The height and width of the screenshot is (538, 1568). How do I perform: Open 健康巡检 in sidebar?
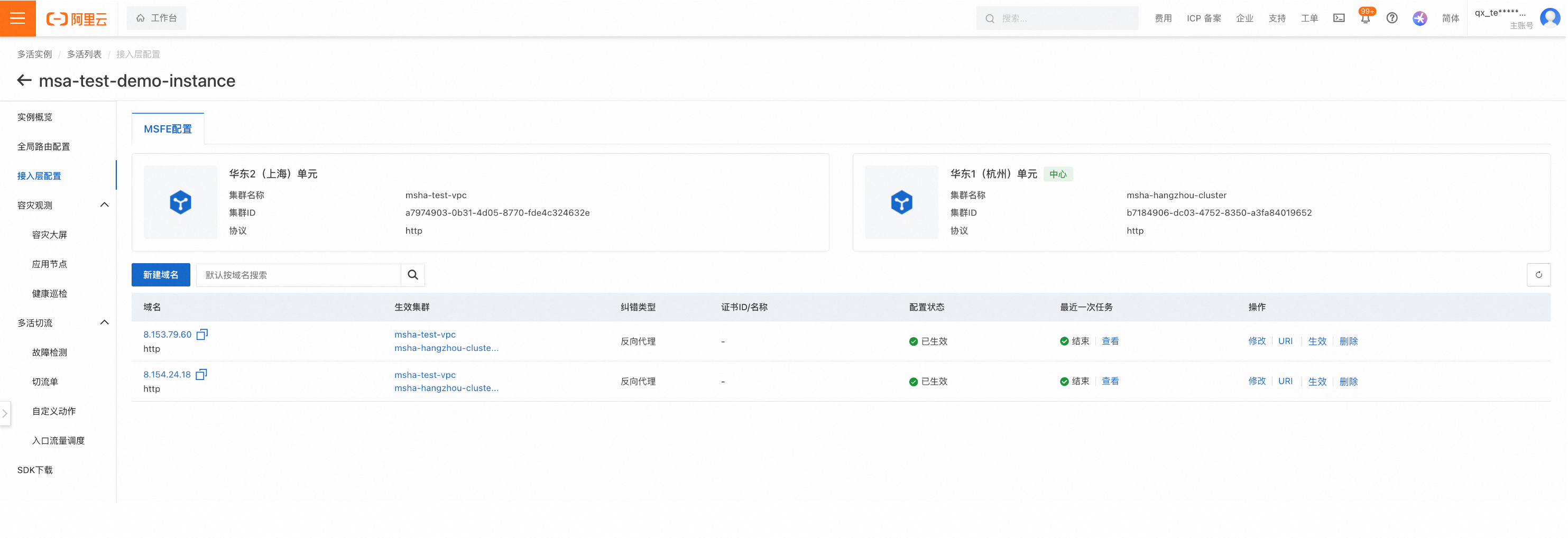[49, 293]
